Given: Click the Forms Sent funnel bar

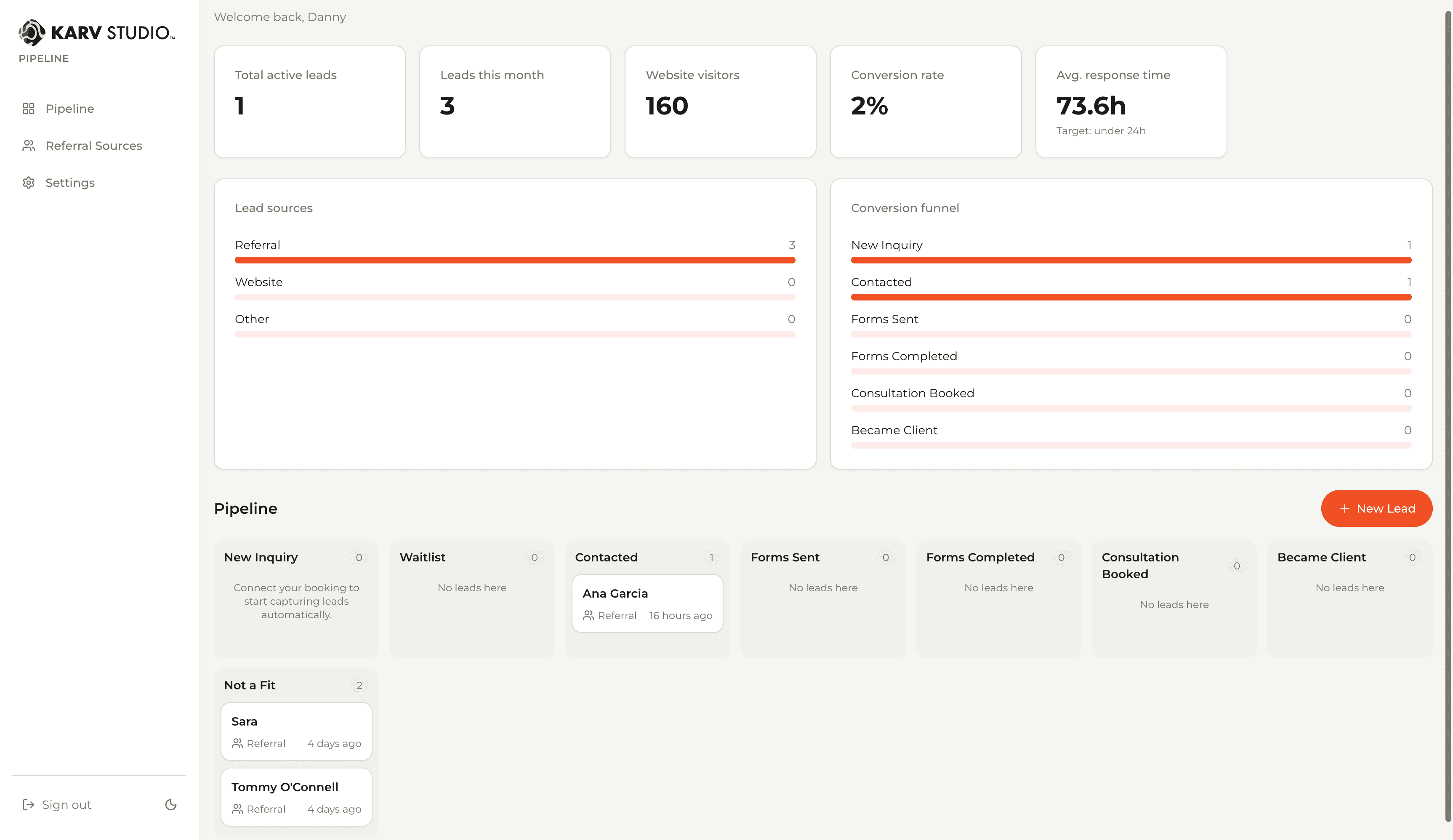Looking at the screenshot, I should [1131, 334].
